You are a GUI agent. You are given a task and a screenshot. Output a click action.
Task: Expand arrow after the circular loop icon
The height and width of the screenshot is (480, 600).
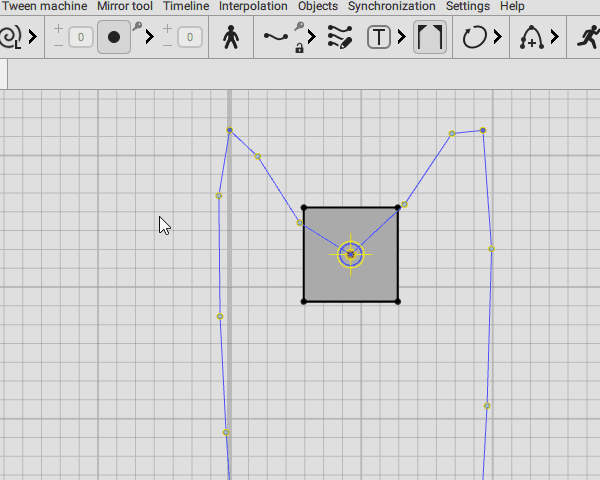point(497,38)
